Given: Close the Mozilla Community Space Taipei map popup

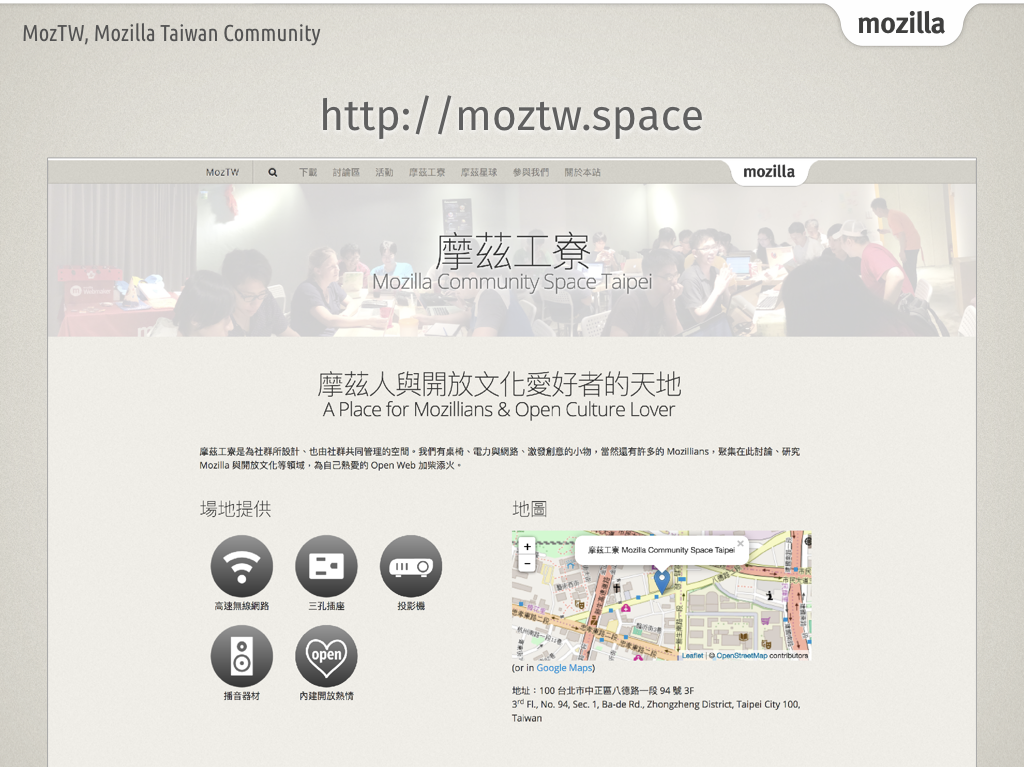Looking at the screenshot, I should click(x=740, y=543).
